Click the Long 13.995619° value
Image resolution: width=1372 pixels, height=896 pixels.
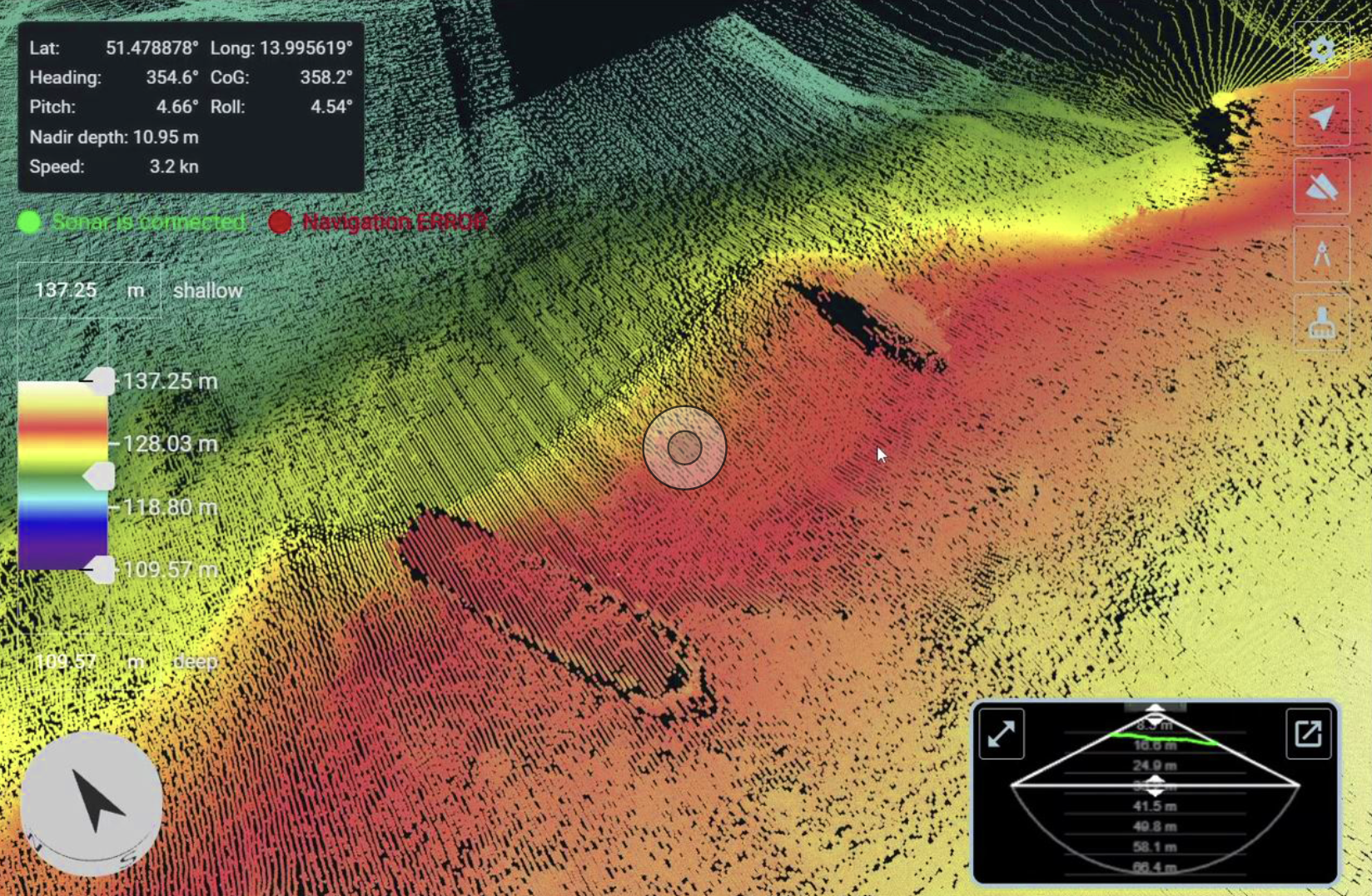tap(306, 47)
